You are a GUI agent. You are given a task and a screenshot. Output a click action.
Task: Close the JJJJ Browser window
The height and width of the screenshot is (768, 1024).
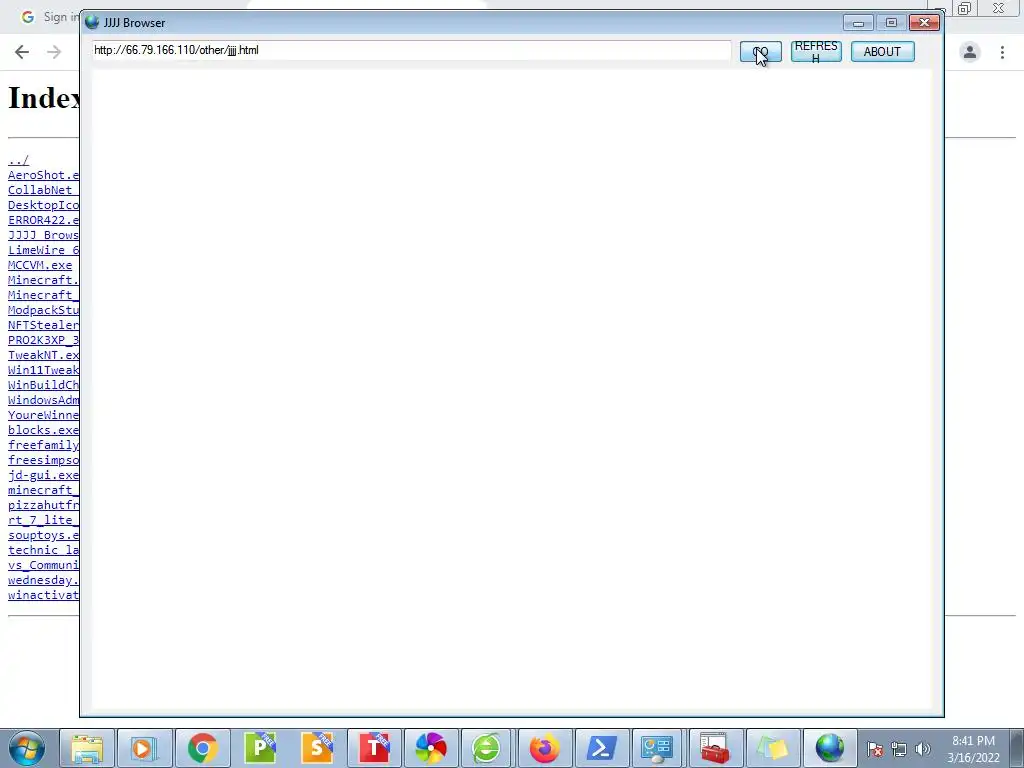pyautogui.click(x=924, y=23)
